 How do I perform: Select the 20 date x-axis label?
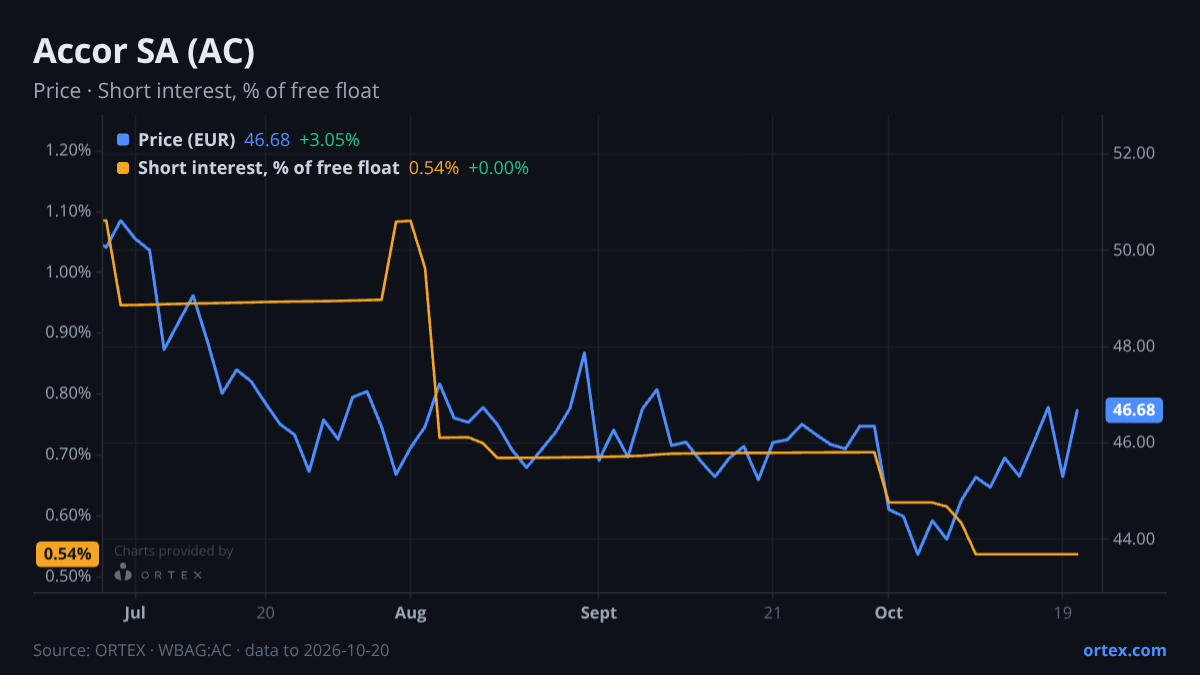pyautogui.click(x=265, y=612)
